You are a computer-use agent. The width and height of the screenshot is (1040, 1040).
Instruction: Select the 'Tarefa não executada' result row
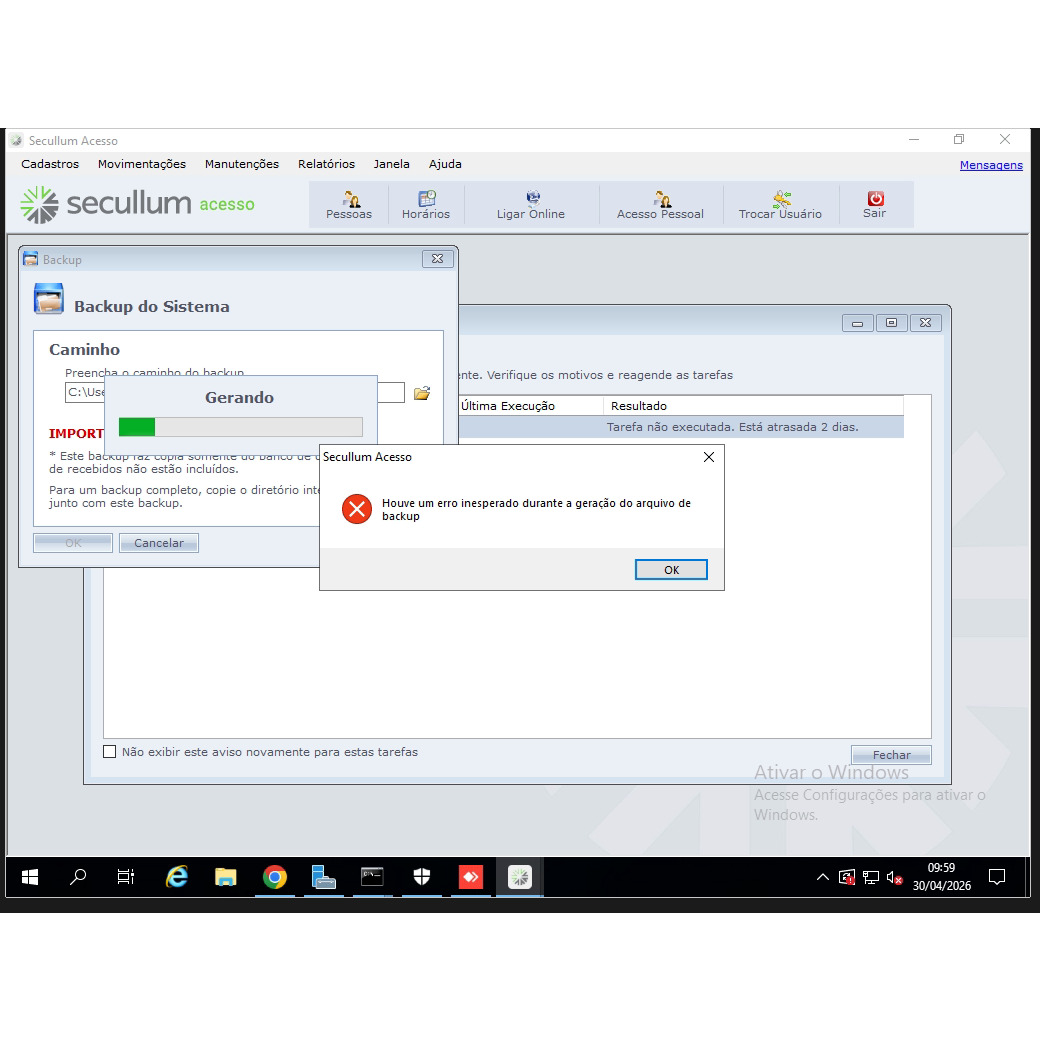pos(681,426)
